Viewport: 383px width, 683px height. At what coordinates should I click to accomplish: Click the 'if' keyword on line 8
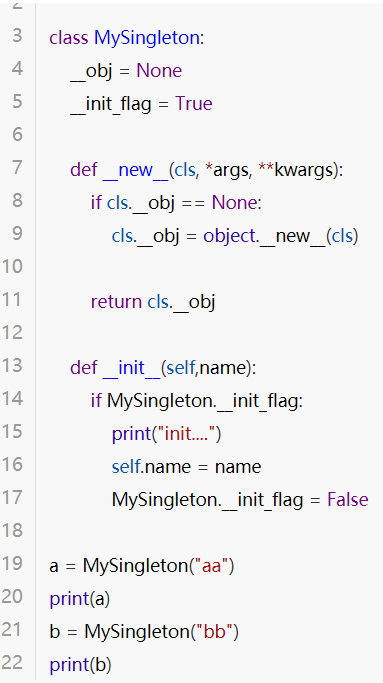96,202
